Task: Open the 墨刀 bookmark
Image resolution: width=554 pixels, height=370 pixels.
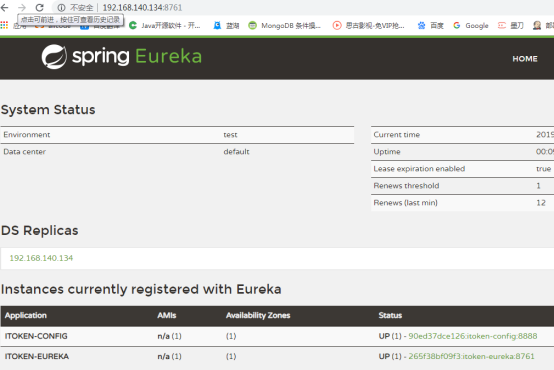Action: [x=511, y=25]
